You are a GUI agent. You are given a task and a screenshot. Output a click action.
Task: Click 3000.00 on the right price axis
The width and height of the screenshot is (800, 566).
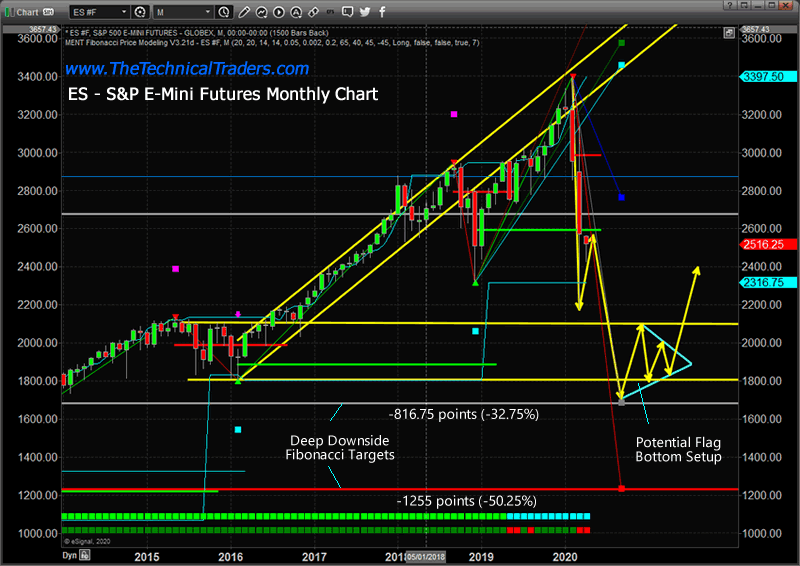point(761,153)
